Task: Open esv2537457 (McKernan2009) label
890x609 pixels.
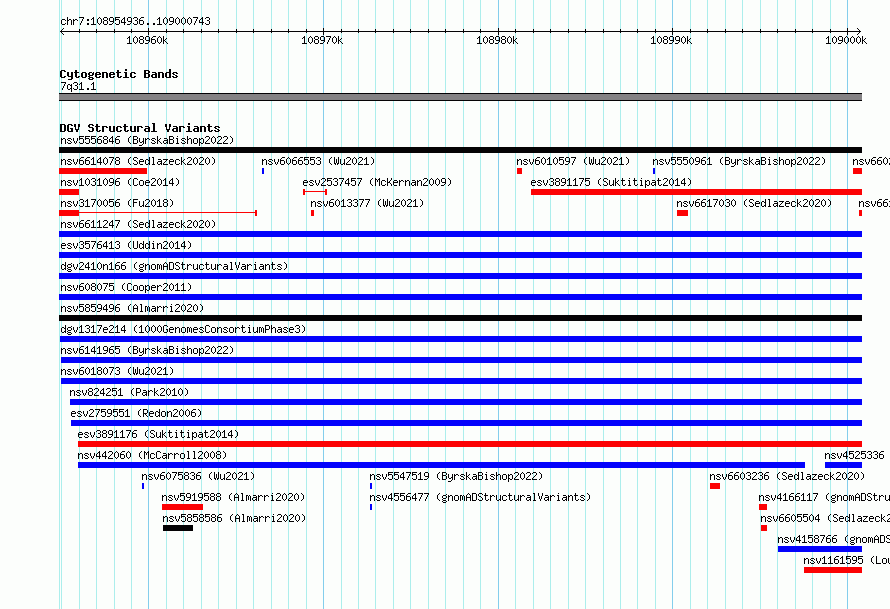Action: pos(377,182)
